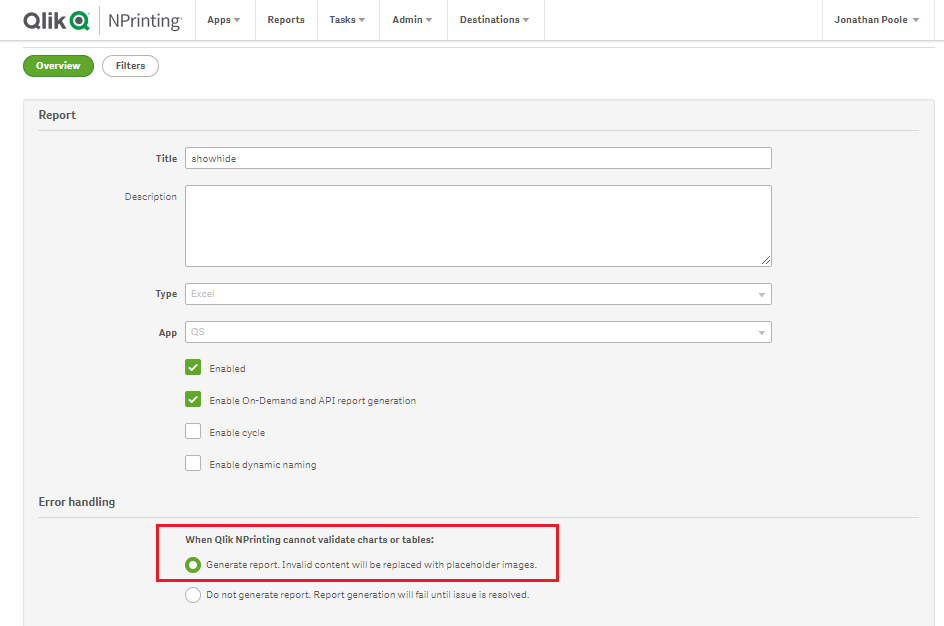944x626 pixels.
Task: Open the Apps menu
Action: coord(224,20)
